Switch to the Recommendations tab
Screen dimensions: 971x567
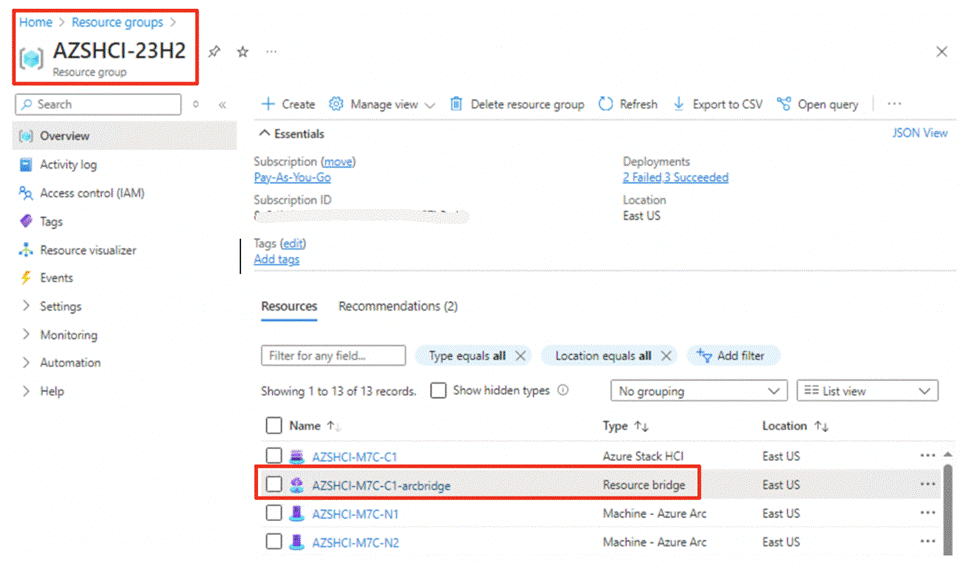click(x=397, y=306)
